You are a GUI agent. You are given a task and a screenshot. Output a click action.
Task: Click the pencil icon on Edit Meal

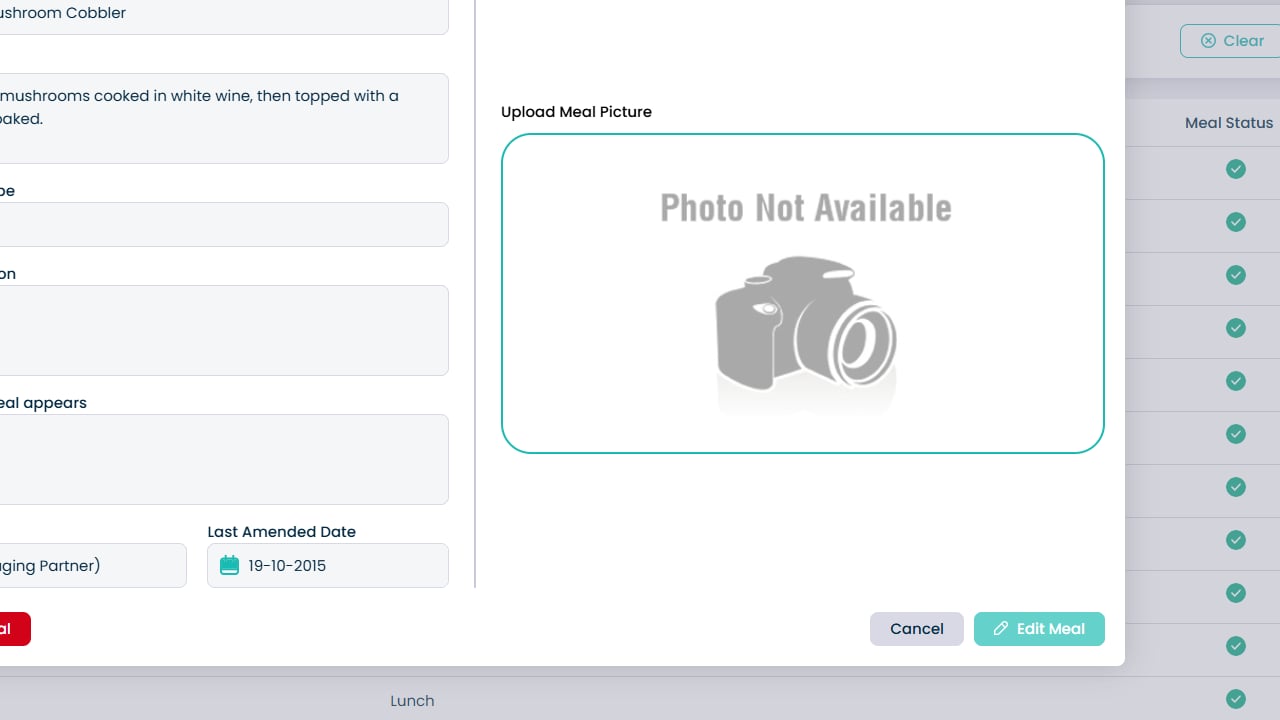click(x=1000, y=629)
